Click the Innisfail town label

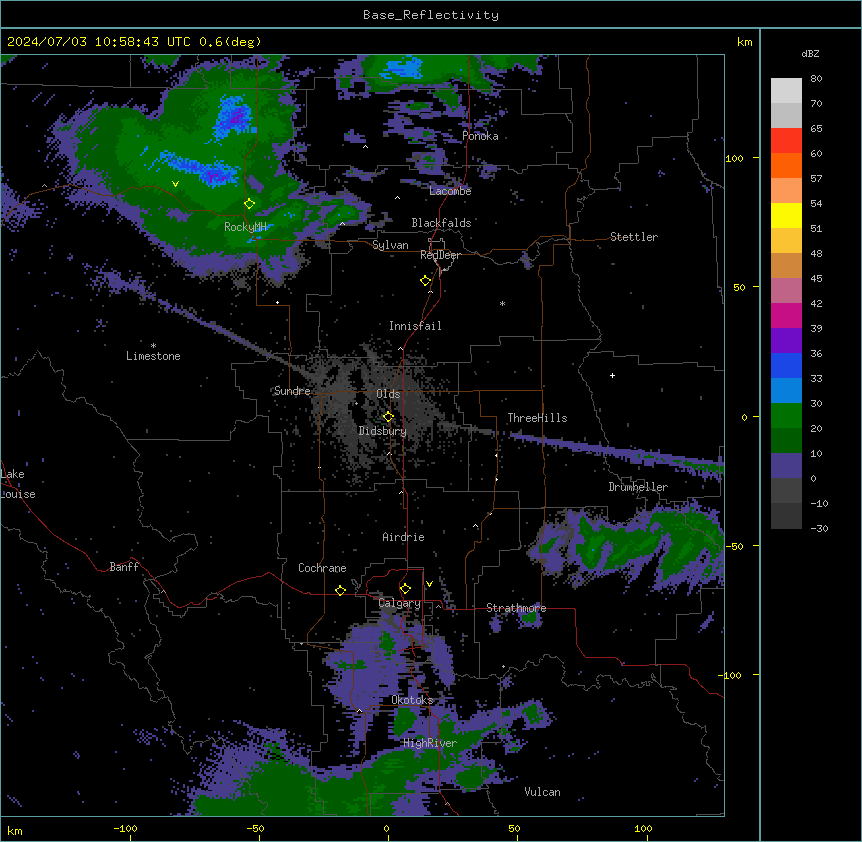pyautogui.click(x=416, y=326)
